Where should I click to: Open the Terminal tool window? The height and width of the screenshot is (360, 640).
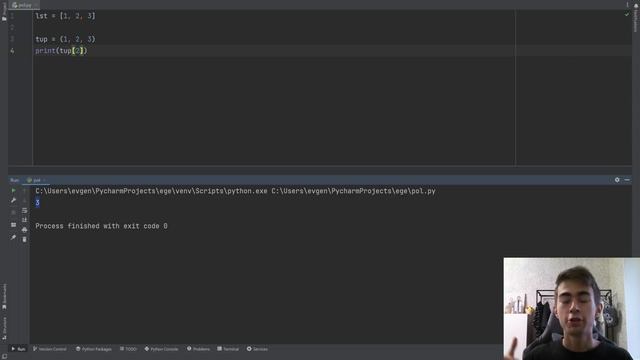point(228,349)
